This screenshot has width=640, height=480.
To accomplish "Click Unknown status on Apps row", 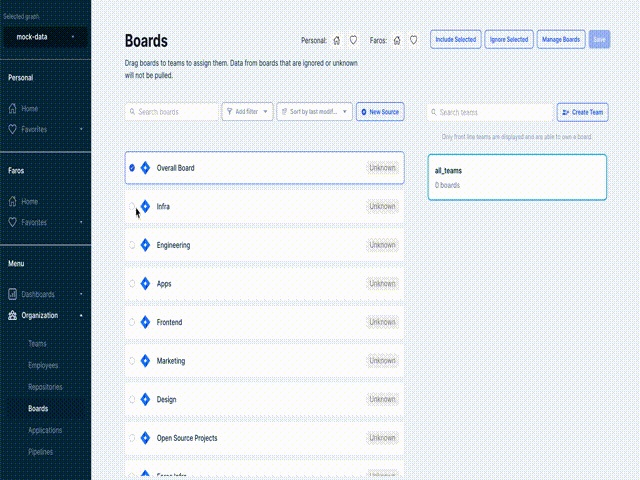I will [382, 284].
